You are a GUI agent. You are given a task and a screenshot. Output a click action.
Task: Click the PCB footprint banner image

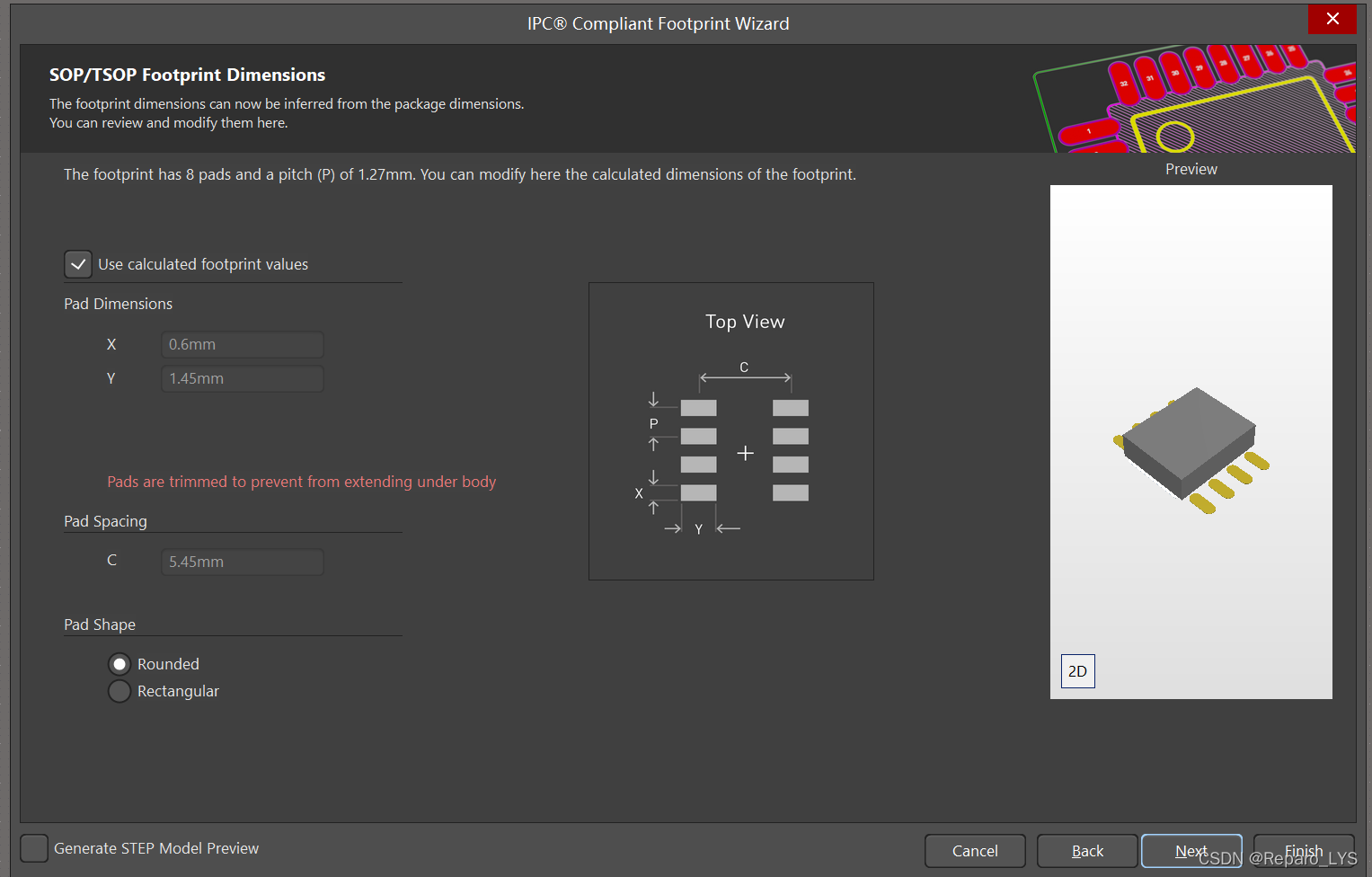click(x=1195, y=99)
